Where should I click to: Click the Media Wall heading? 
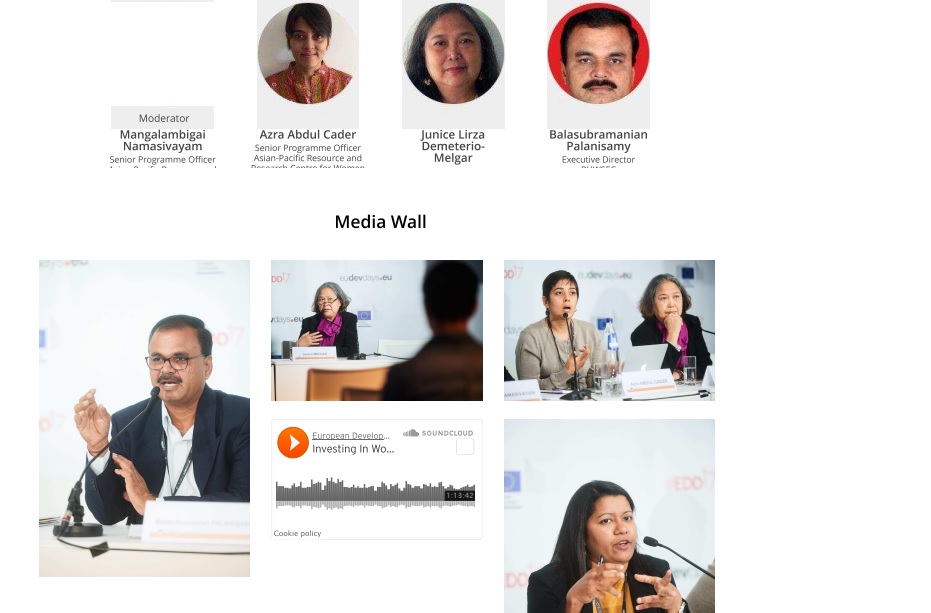381,222
